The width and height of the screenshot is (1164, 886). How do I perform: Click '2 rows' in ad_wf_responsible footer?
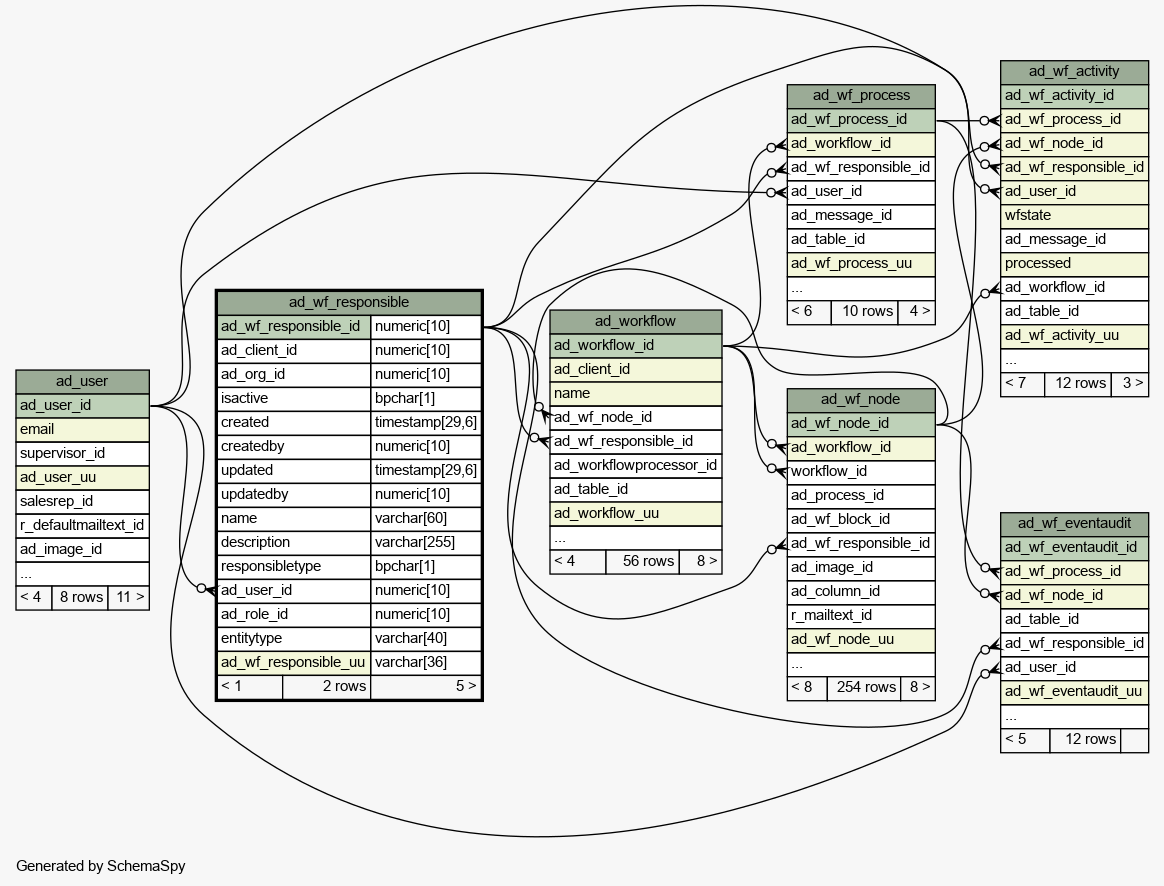pos(327,686)
